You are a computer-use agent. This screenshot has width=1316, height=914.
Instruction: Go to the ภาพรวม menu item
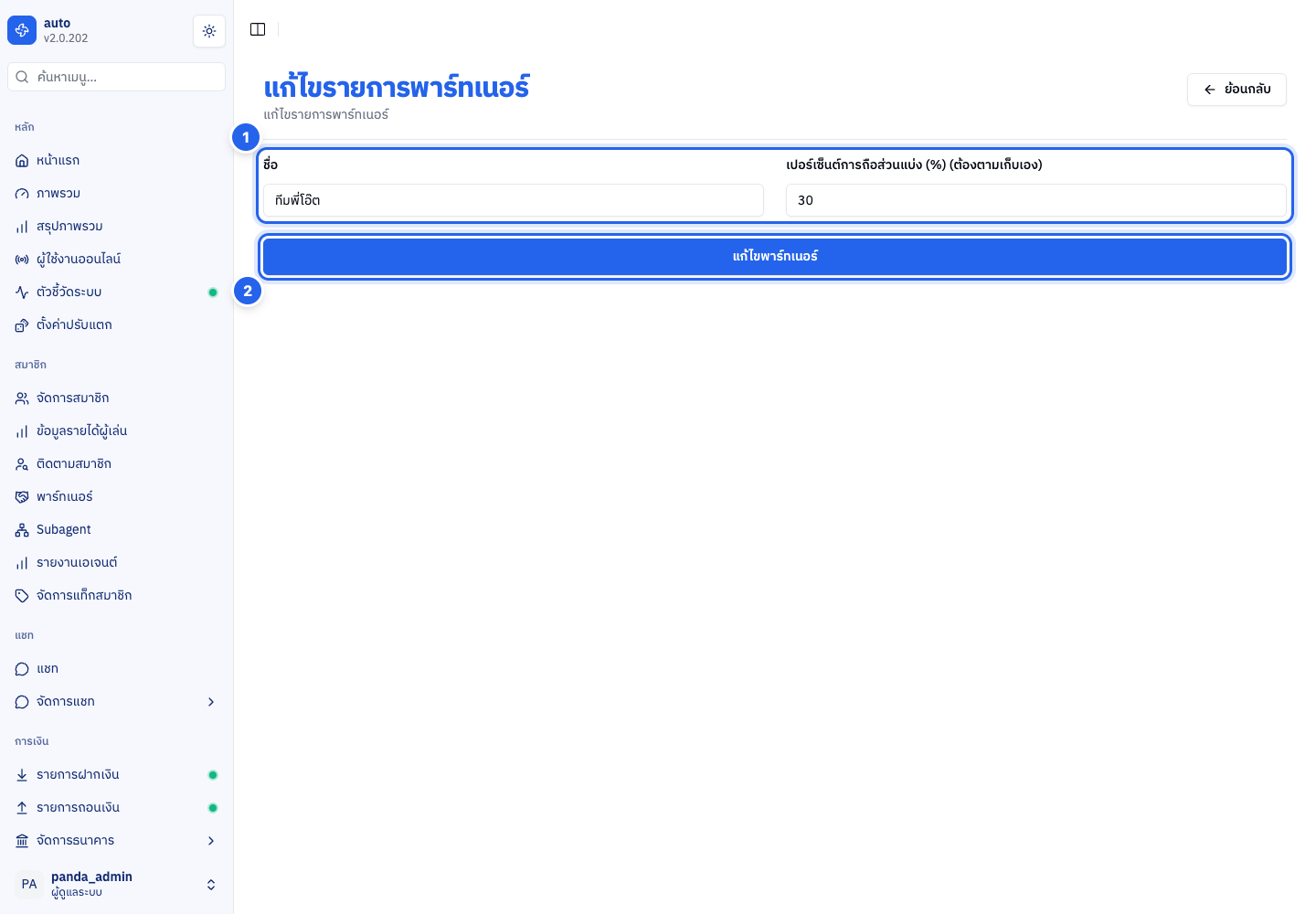click(x=116, y=194)
